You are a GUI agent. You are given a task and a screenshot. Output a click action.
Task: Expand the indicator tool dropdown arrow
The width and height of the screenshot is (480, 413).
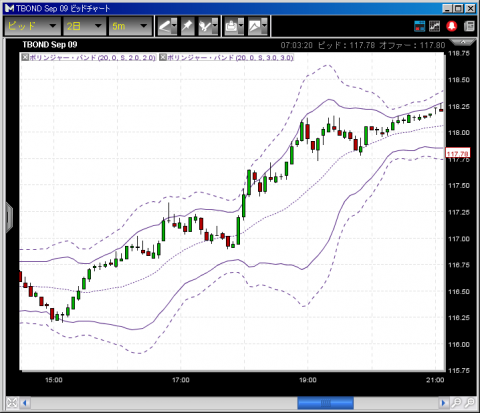click(215, 26)
